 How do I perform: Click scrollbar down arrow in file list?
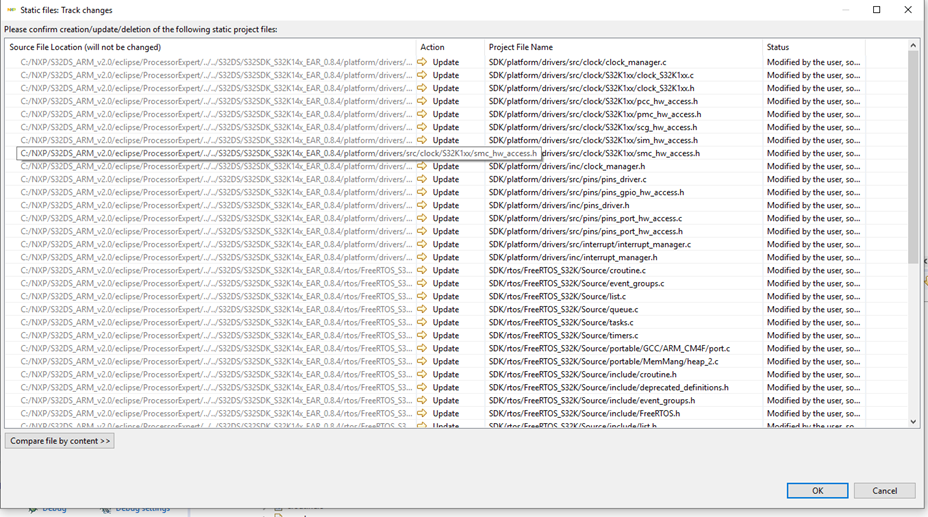[x=913, y=422]
